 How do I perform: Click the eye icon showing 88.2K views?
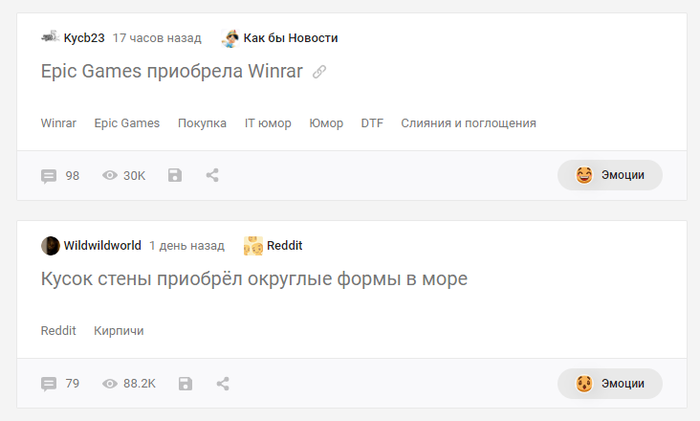click(110, 383)
